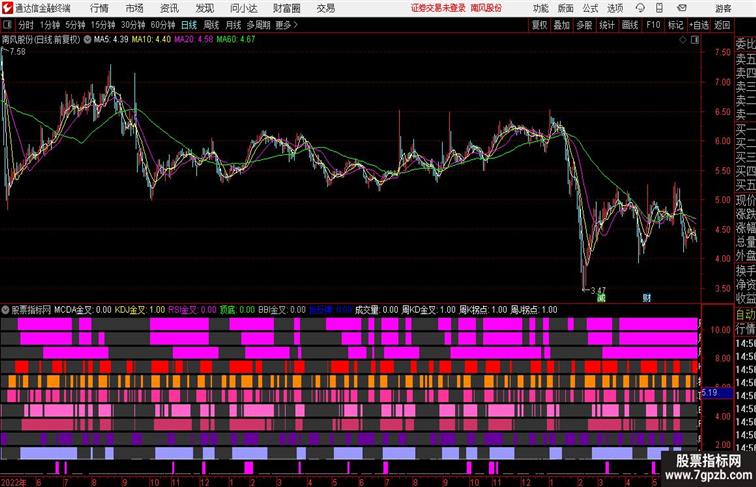Open the 发现 menu

tap(204, 8)
